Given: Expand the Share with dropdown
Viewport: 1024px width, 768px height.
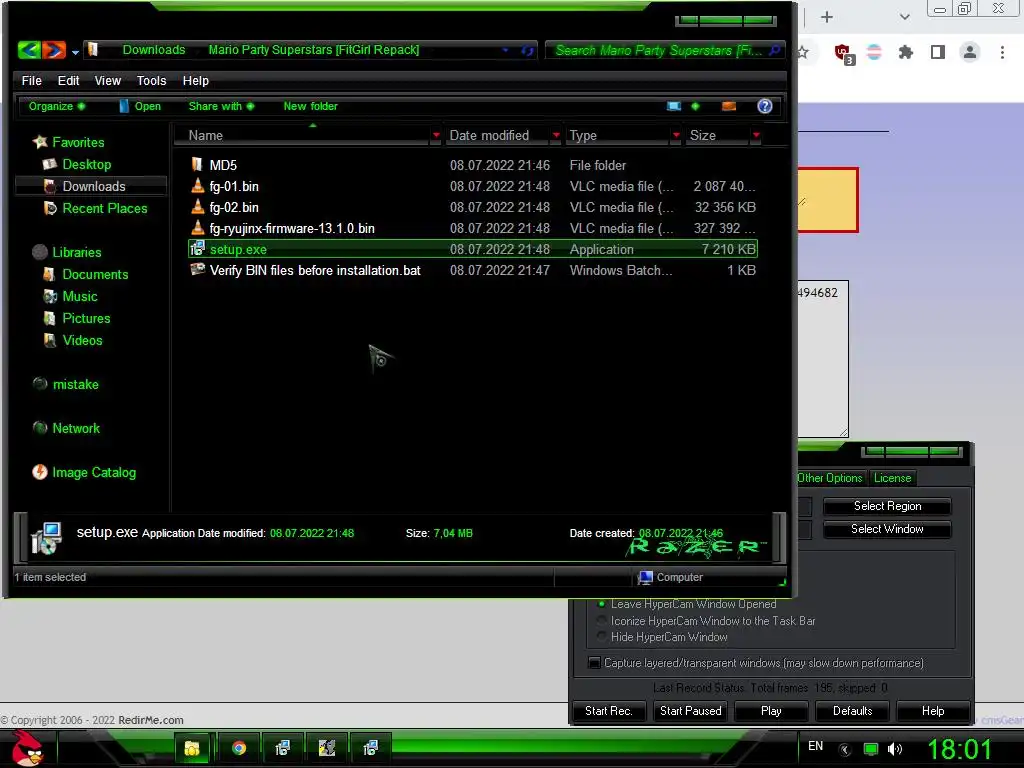Looking at the screenshot, I should (221, 106).
